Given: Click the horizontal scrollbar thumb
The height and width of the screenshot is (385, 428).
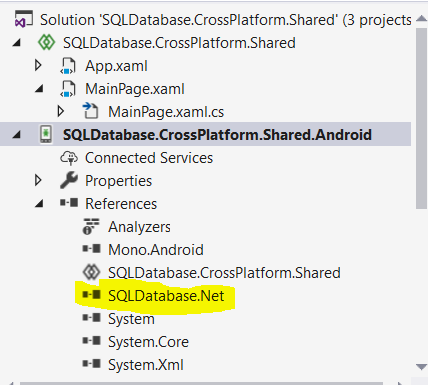Looking at the screenshot, I should 201,383.
